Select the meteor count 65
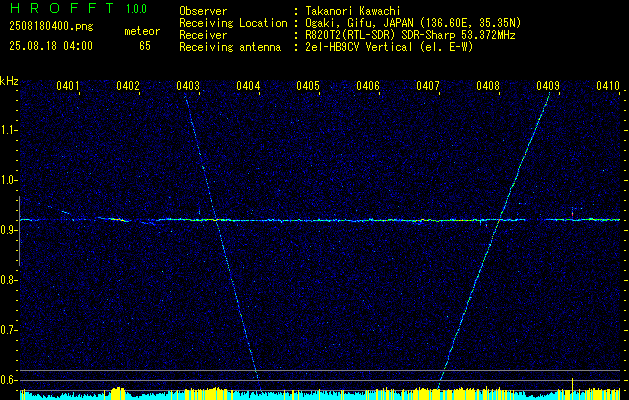This screenshot has height=400, width=629. click(145, 46)
